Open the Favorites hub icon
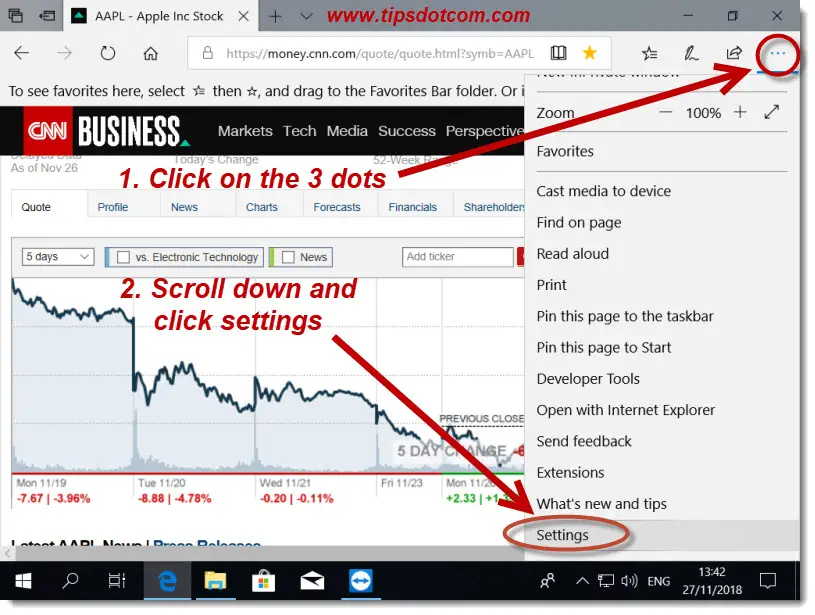Viewport: 815px width, 615px height. tap(649, 53)
